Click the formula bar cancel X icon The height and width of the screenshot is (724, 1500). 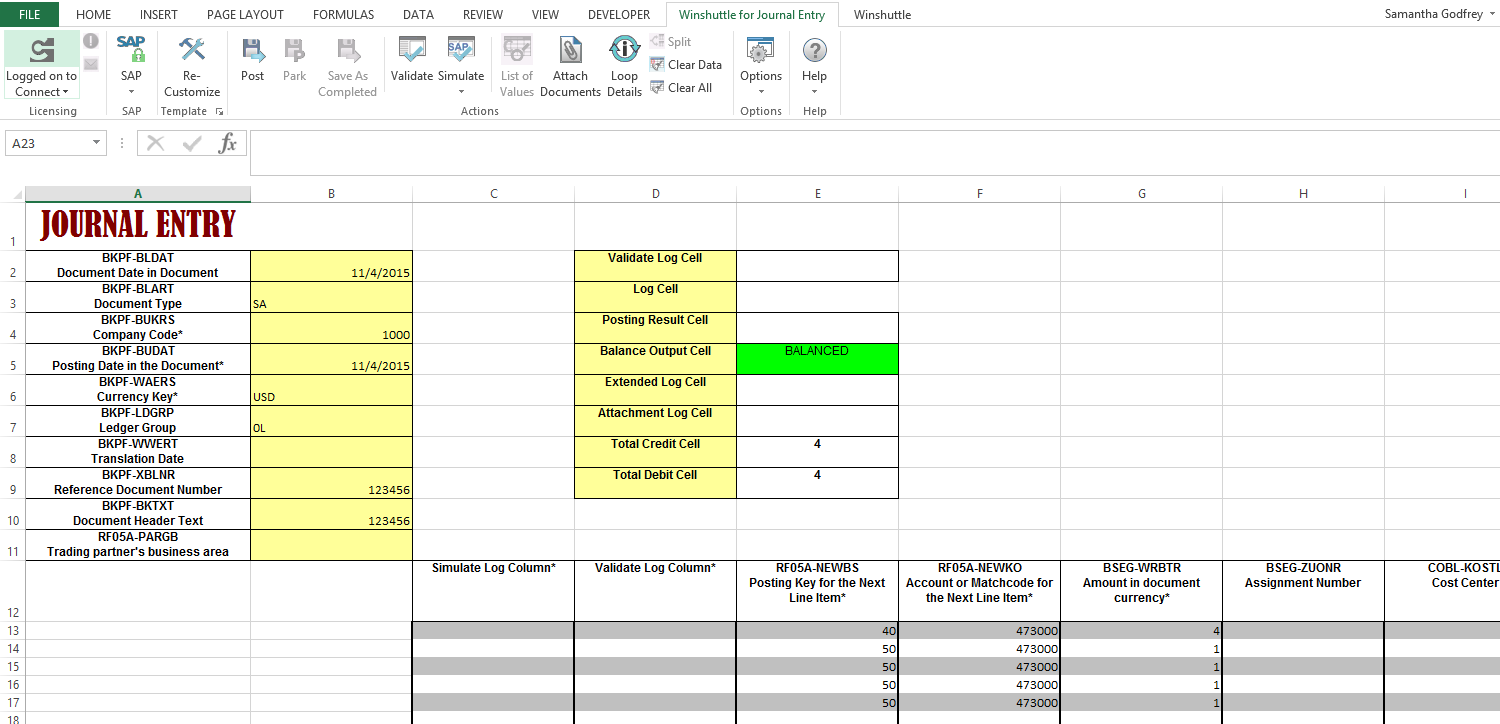pyautogui.click(x=155, y=143)
